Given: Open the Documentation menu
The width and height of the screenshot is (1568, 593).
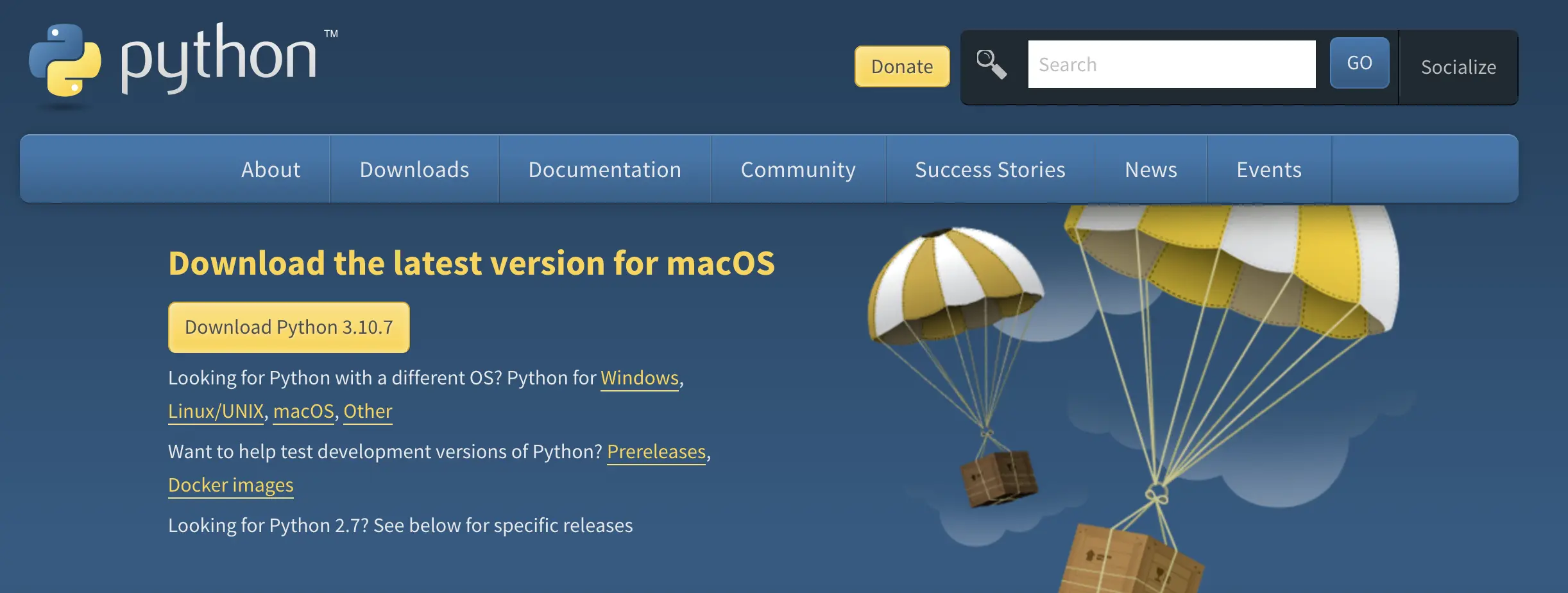Looking at the screenshot, I should pyautogui.click(x=604, y=169).
